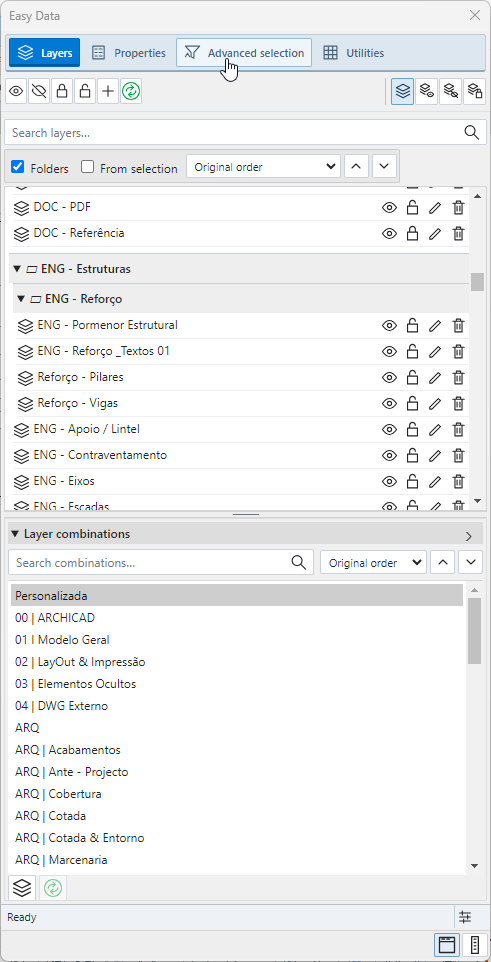
Task: Hide the Reforço - Vigas layer
Action: pyautogui.click(x=389, y=404)
